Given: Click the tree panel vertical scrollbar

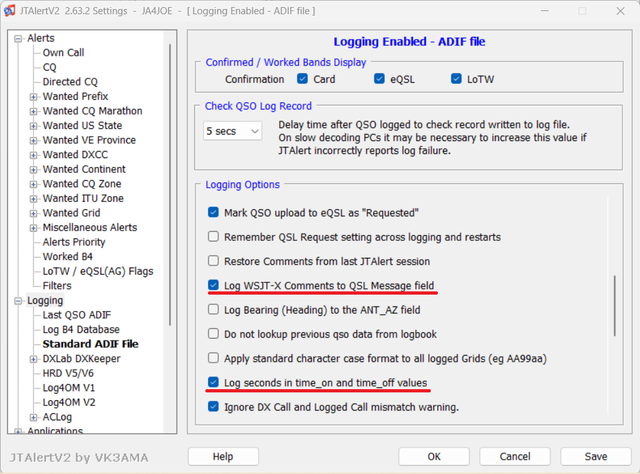Looking at the screenshot, I should [x=170, y=184].
